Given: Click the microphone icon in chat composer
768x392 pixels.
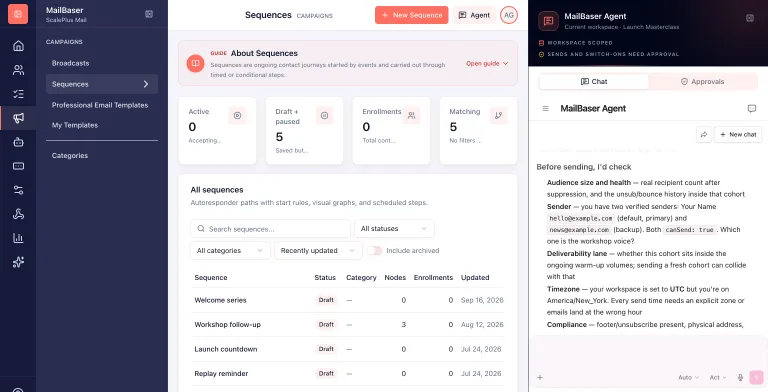Looking at the screenshot, I should tap(740, 377).
